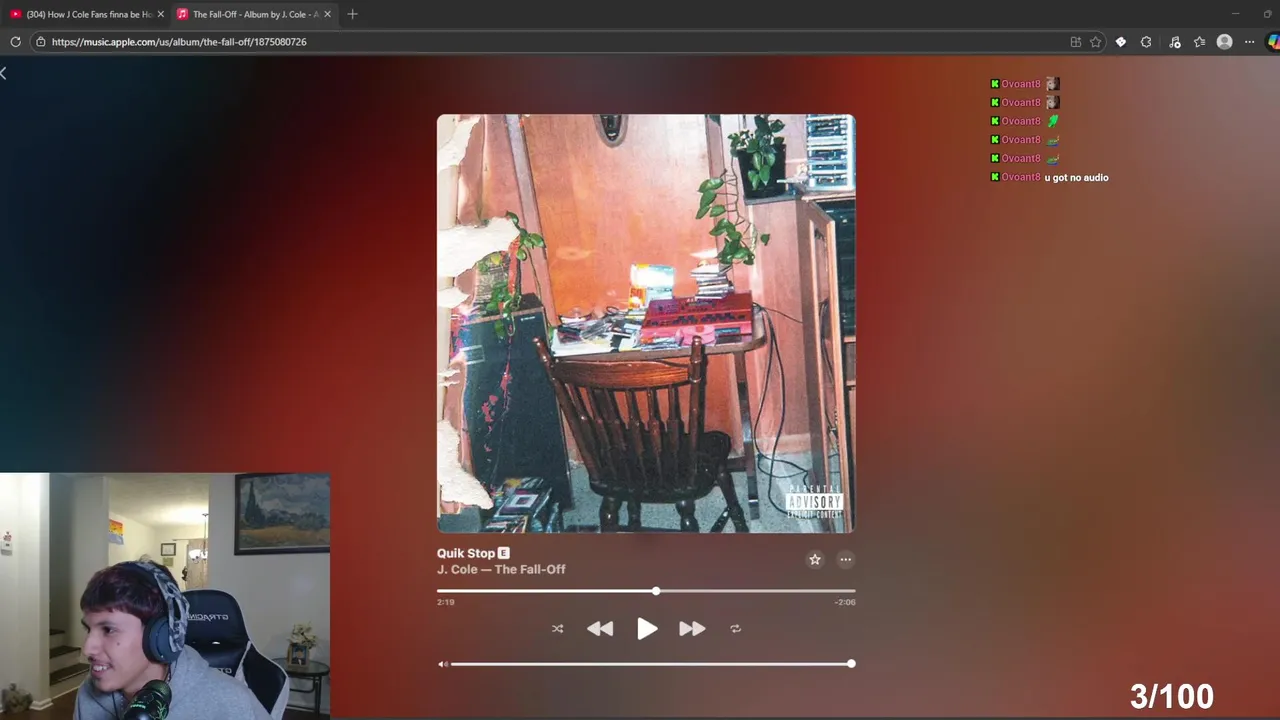Mute with the volume speaker icon
Image resolution: width=1280 pixels, height=720 pixels.
coord(443,664)
